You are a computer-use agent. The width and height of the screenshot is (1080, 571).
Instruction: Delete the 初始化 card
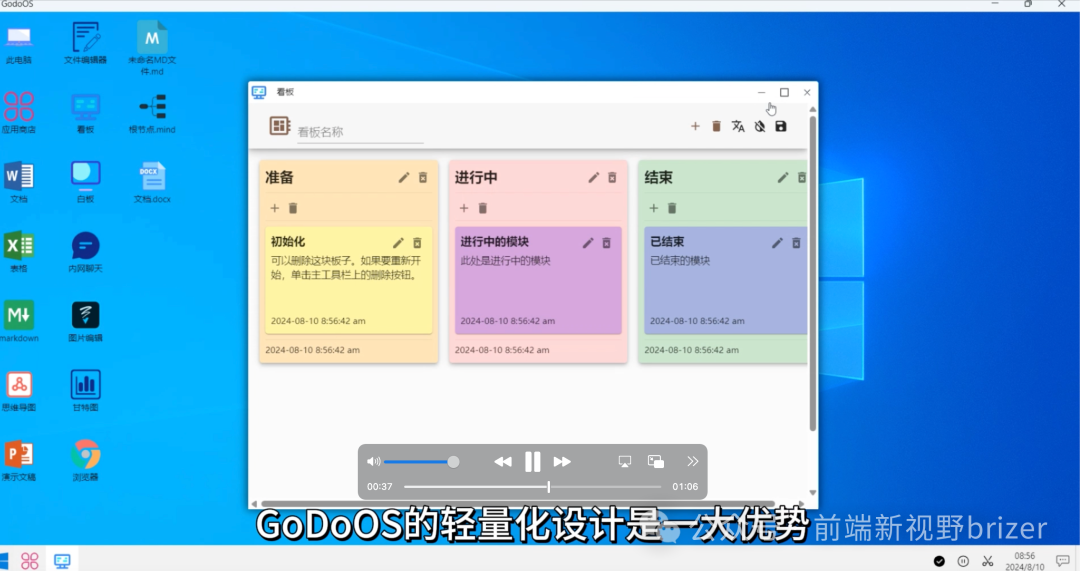(417, 243)
